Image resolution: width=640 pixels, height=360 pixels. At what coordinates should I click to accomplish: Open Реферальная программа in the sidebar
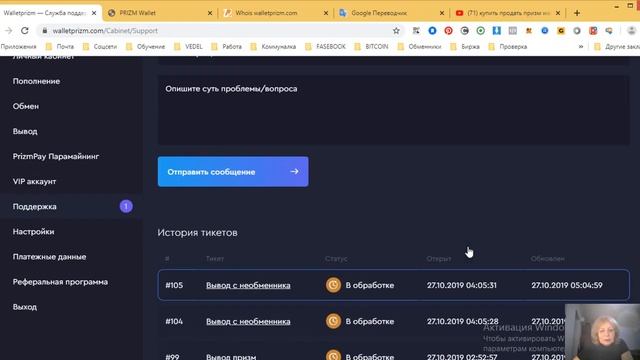pyautogui.click(x=60, y=282)
